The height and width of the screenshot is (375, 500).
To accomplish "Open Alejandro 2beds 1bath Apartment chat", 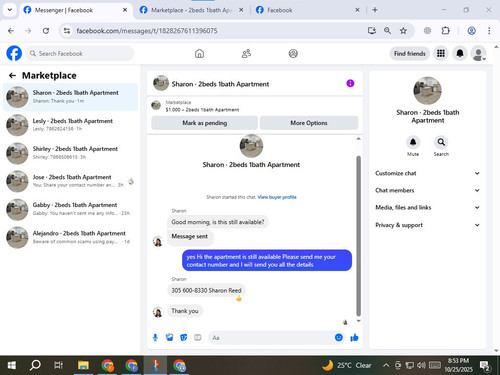I will click(x=70, y=237).
